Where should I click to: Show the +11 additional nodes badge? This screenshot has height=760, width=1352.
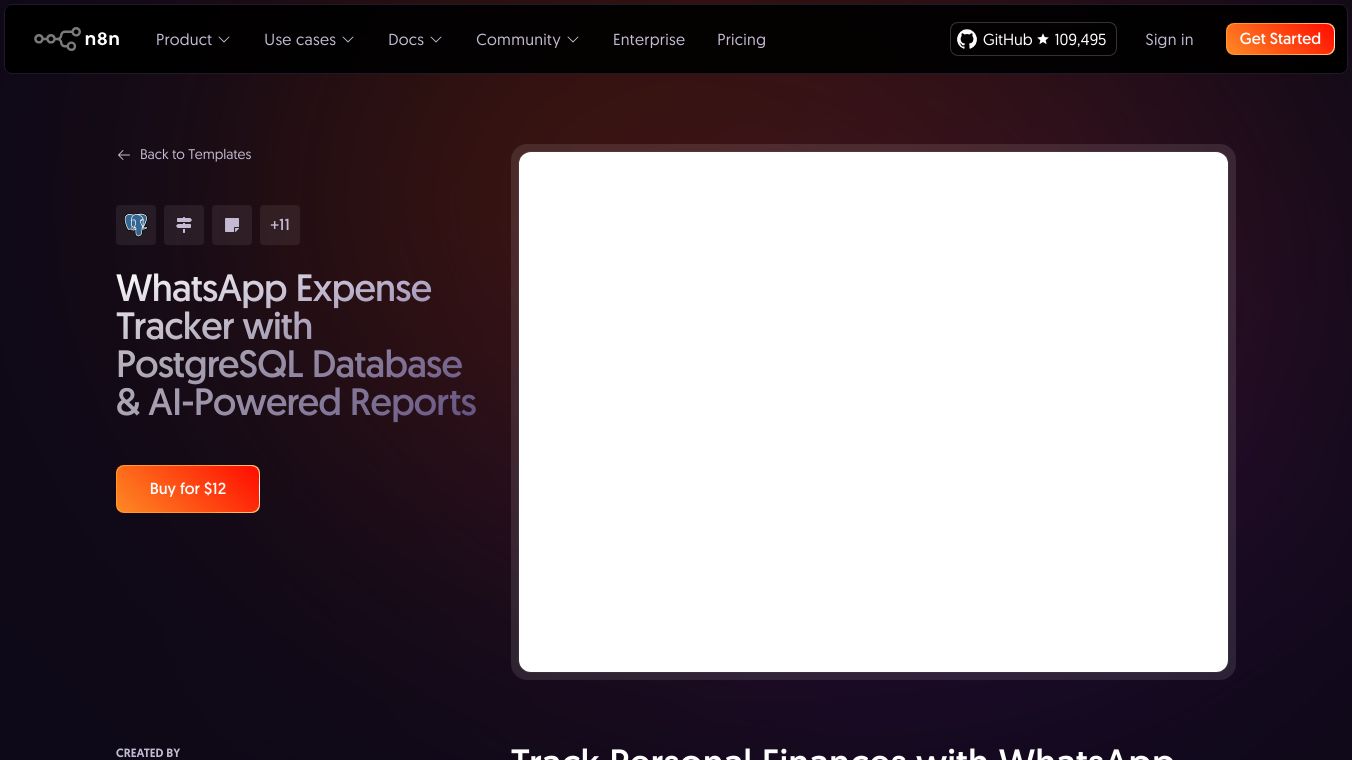pyautogui.click(x=280, y=225)
